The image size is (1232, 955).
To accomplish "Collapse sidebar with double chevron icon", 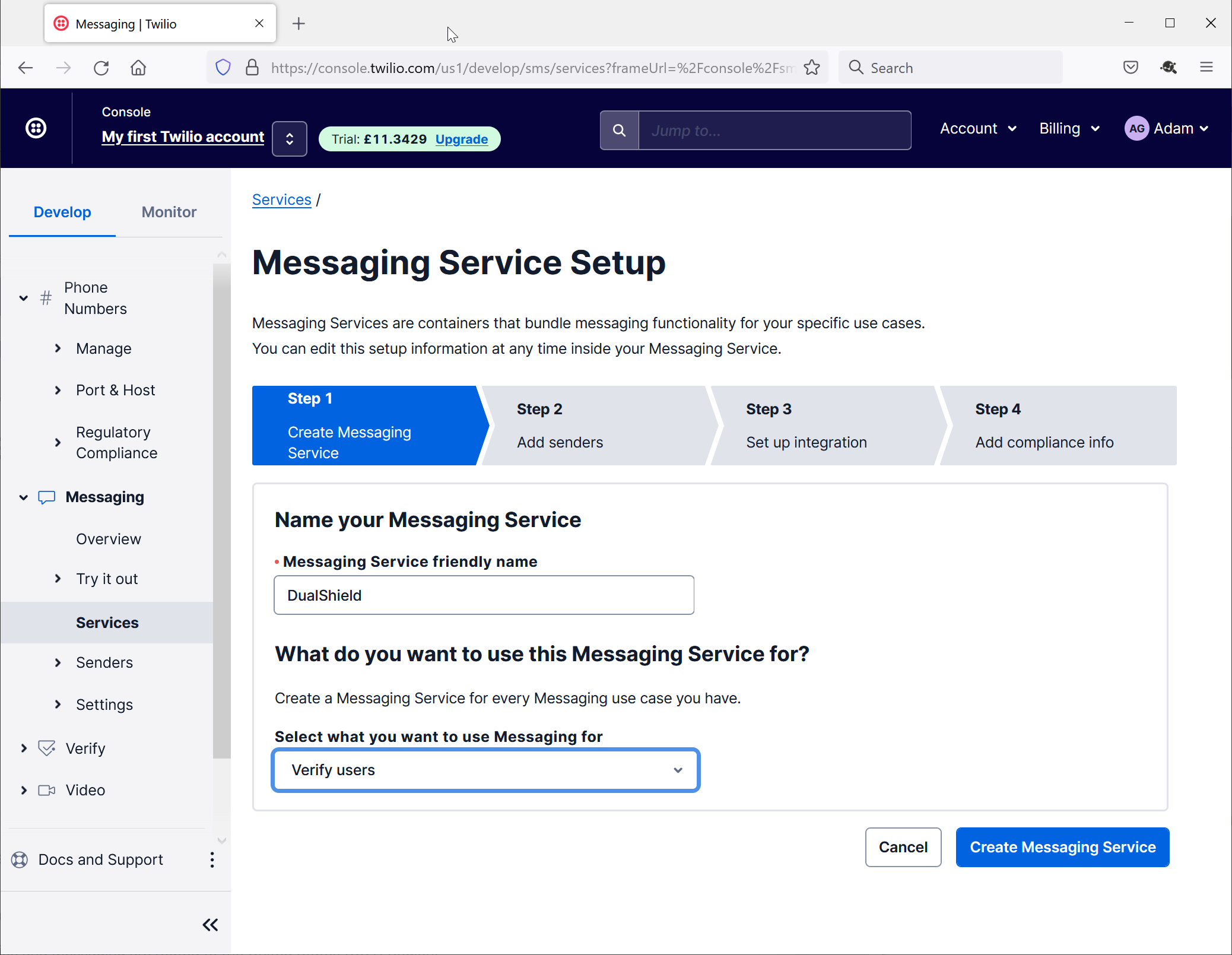I will pyautogui.click(x=210, y=925).
